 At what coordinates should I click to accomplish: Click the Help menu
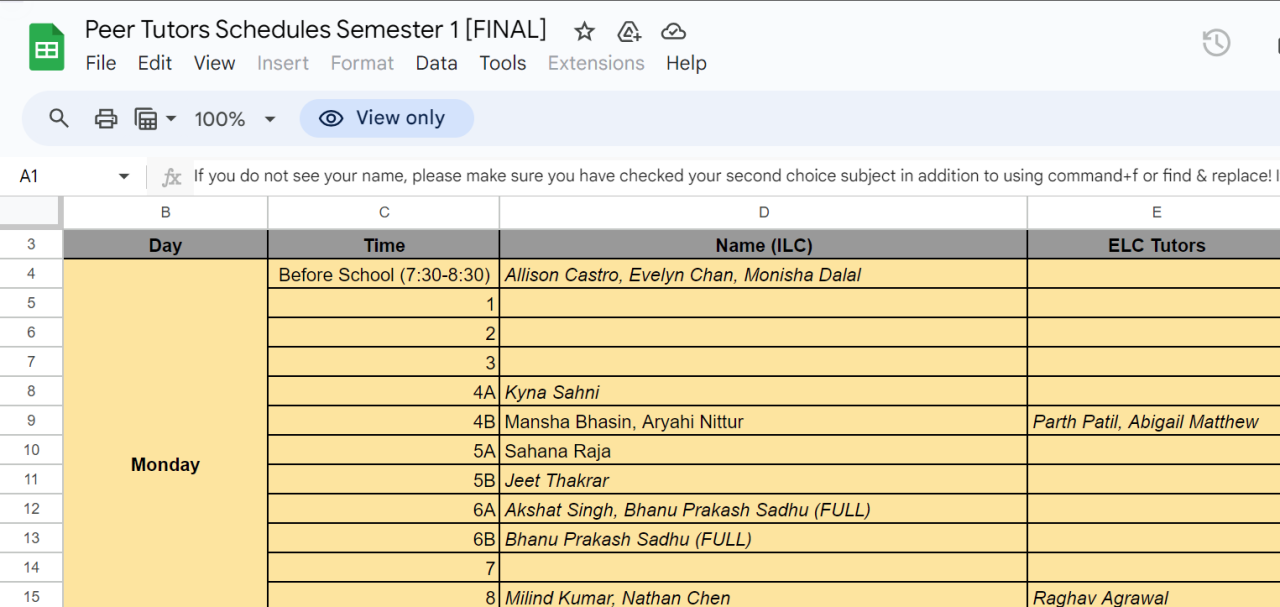pyautogui.click(x=686, y=63)
